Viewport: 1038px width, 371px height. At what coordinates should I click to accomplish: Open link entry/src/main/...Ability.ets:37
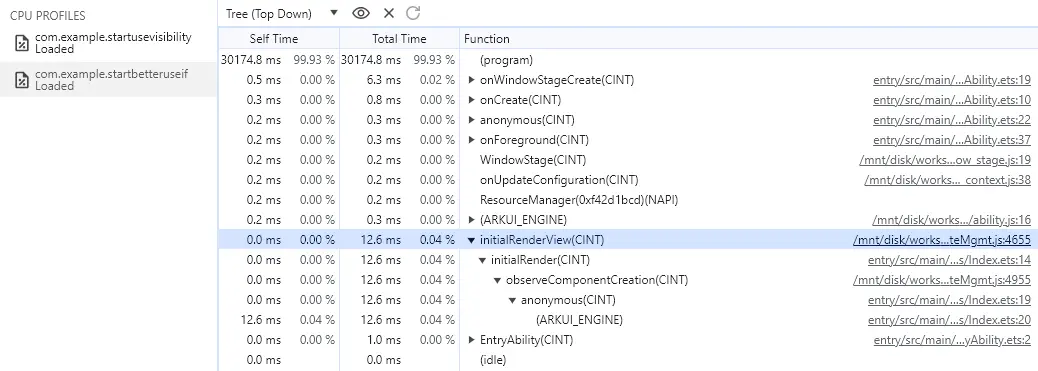click(x=952, y=140)
